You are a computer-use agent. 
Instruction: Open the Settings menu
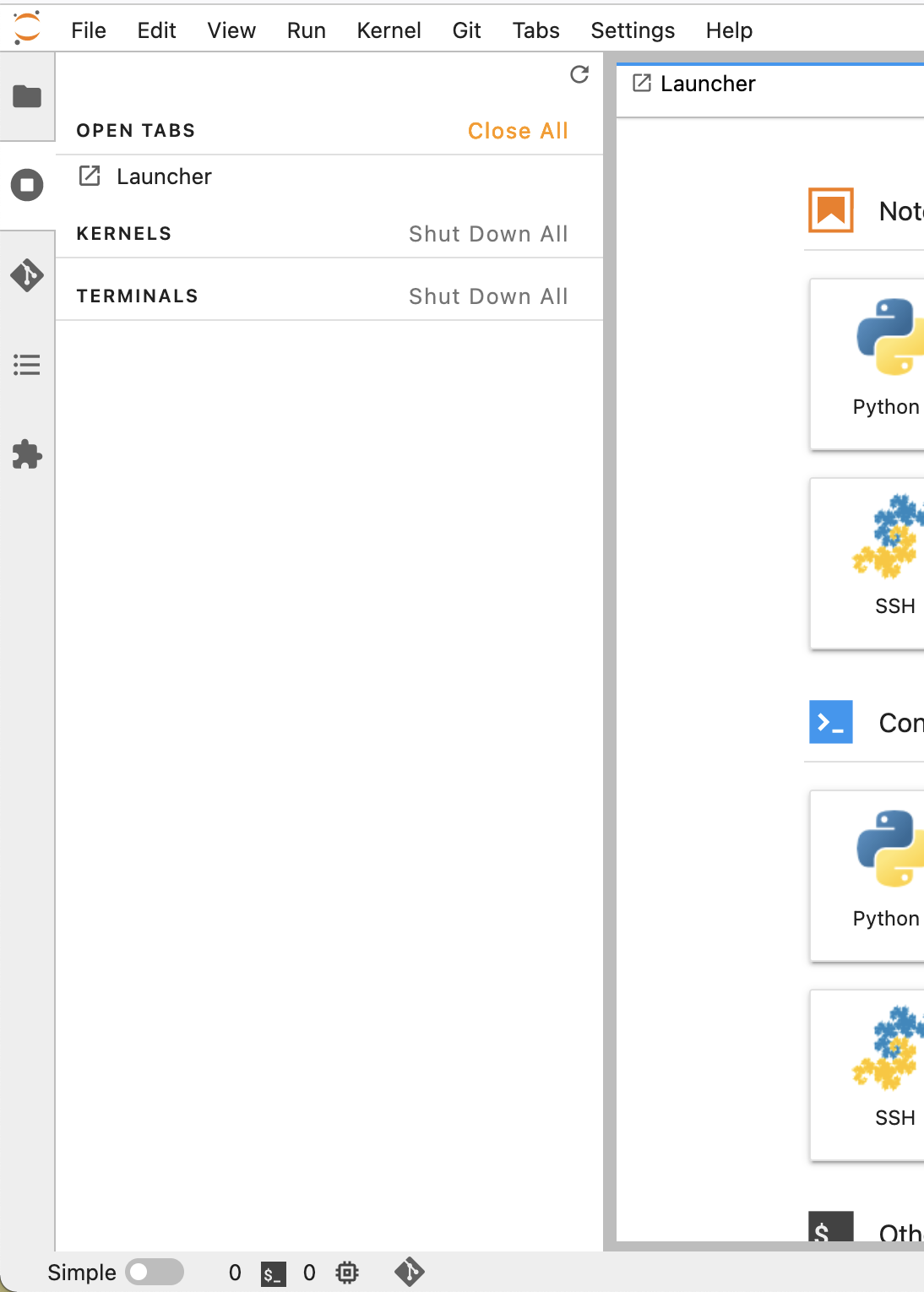tap(633, 30)
